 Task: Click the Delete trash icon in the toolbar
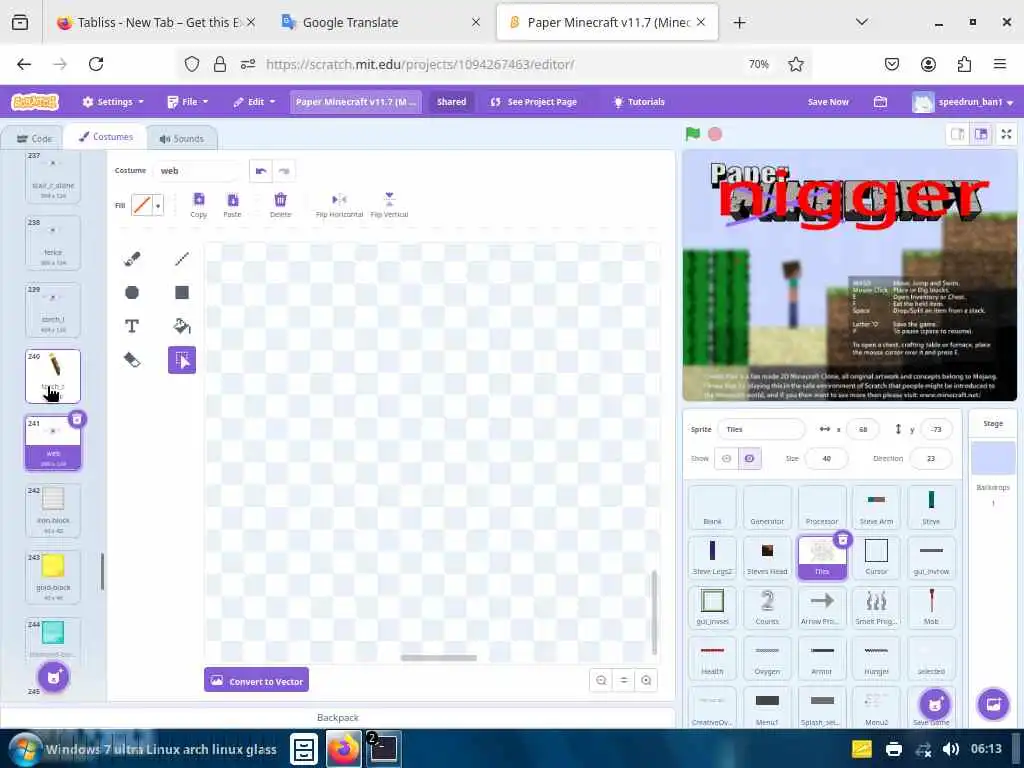(280, 205)
